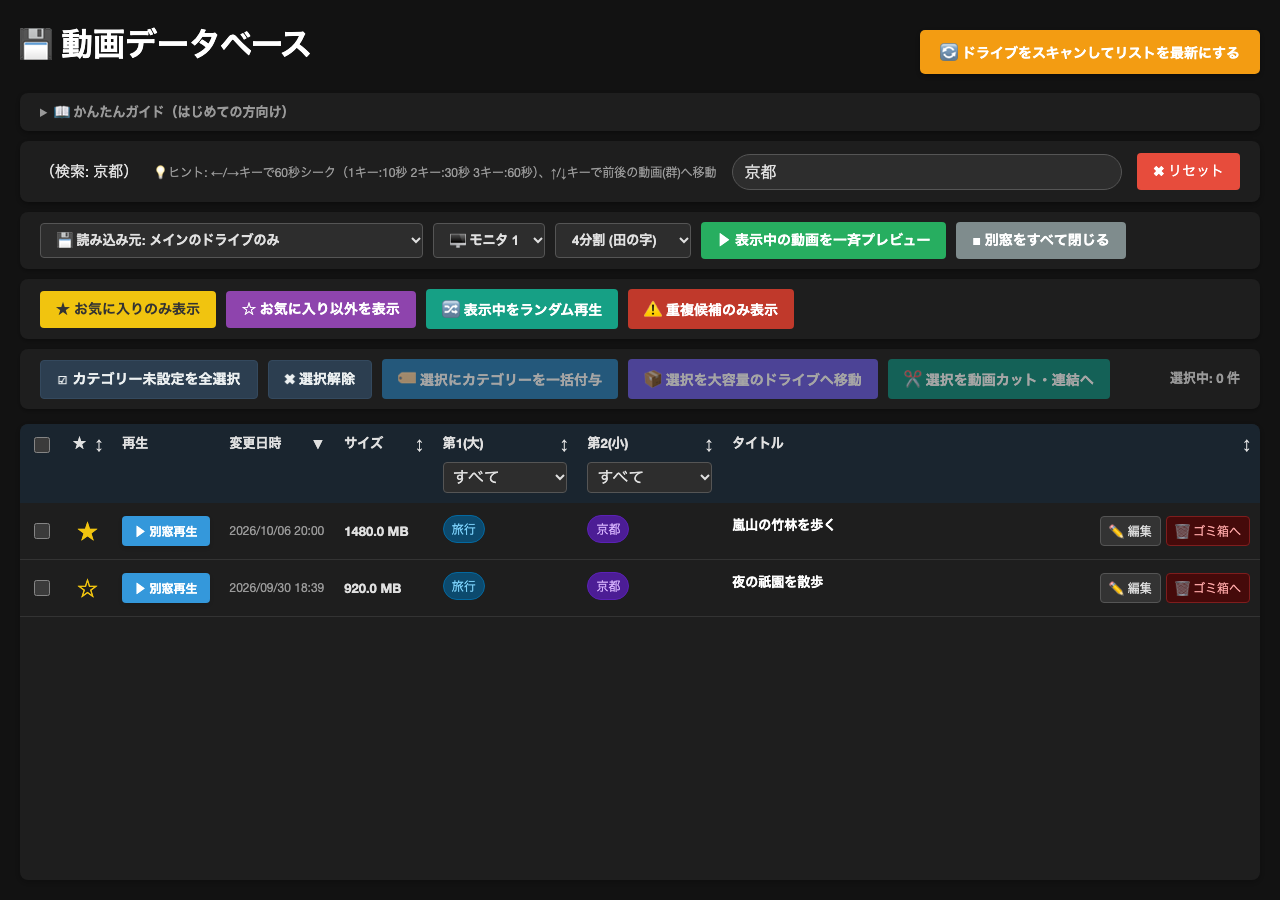Click 選択を大容量のドライブへ移動 button
Image resolution: width=1280 pixels, height=900 pixels.
(753, 379)
